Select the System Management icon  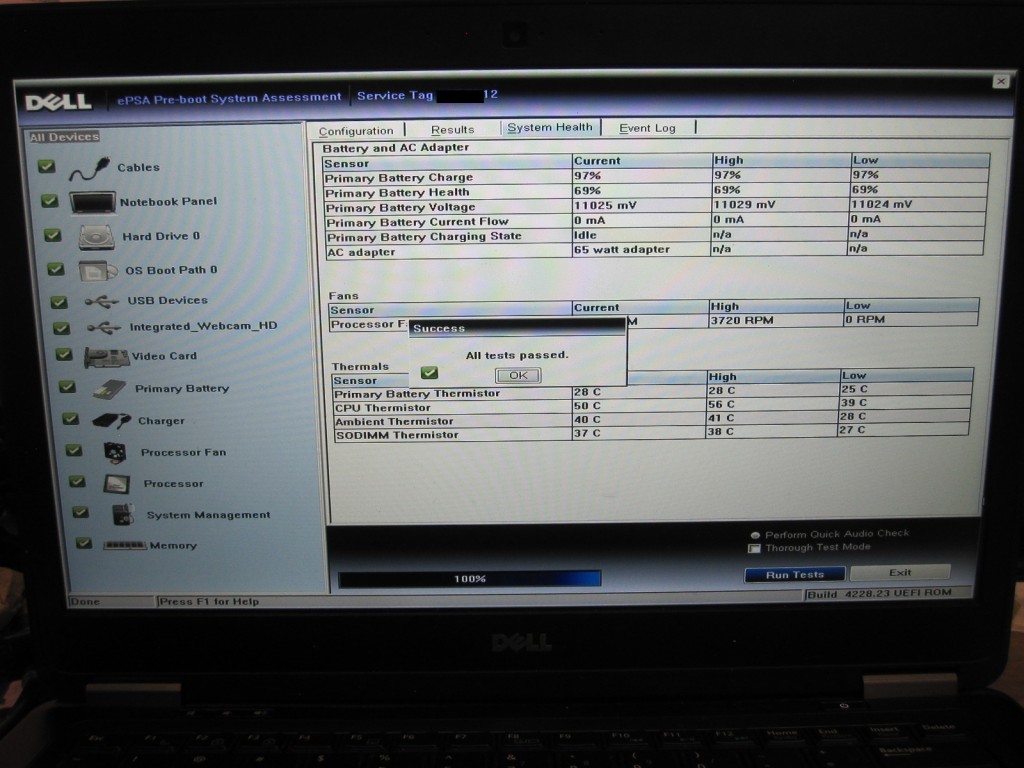(123, 515)
